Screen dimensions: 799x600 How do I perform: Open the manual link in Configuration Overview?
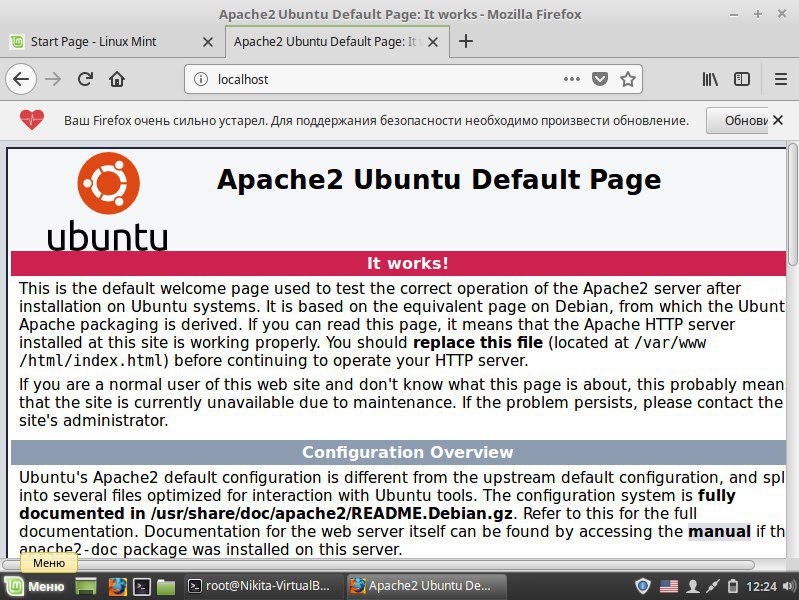(x=719, y=531)
